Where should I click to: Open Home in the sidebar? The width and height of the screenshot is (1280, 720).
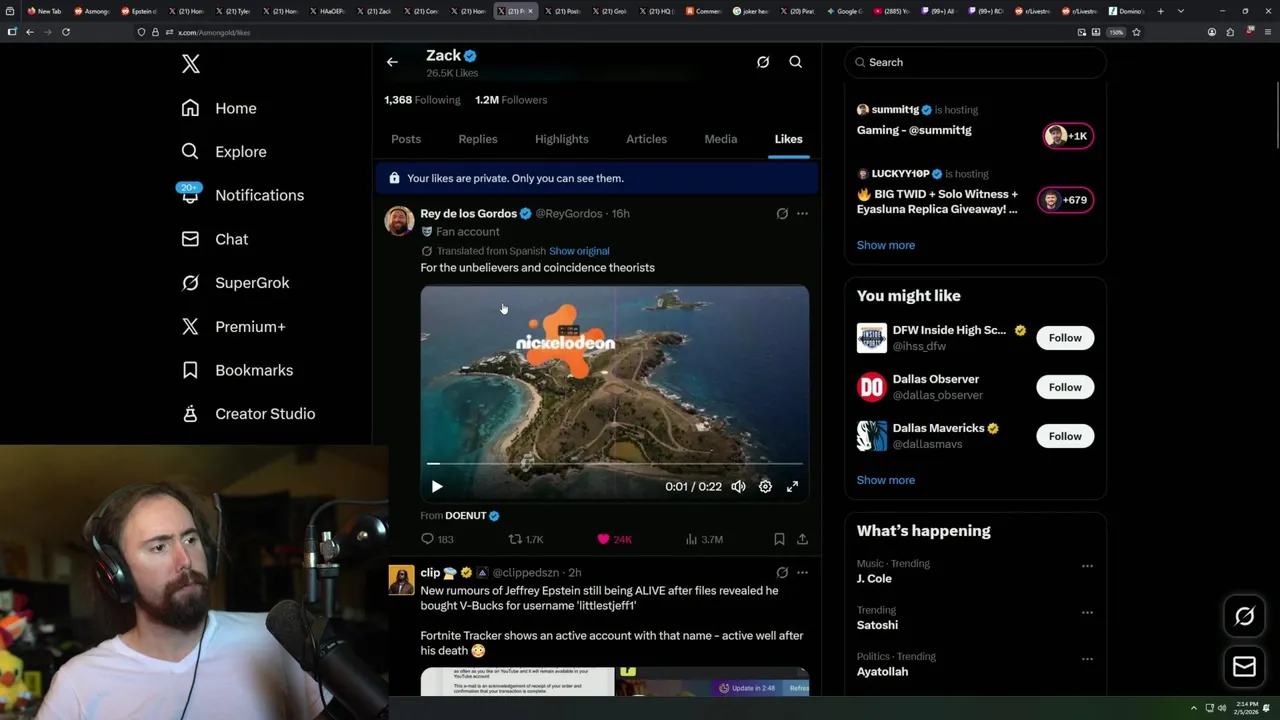[x=219, y=108]
